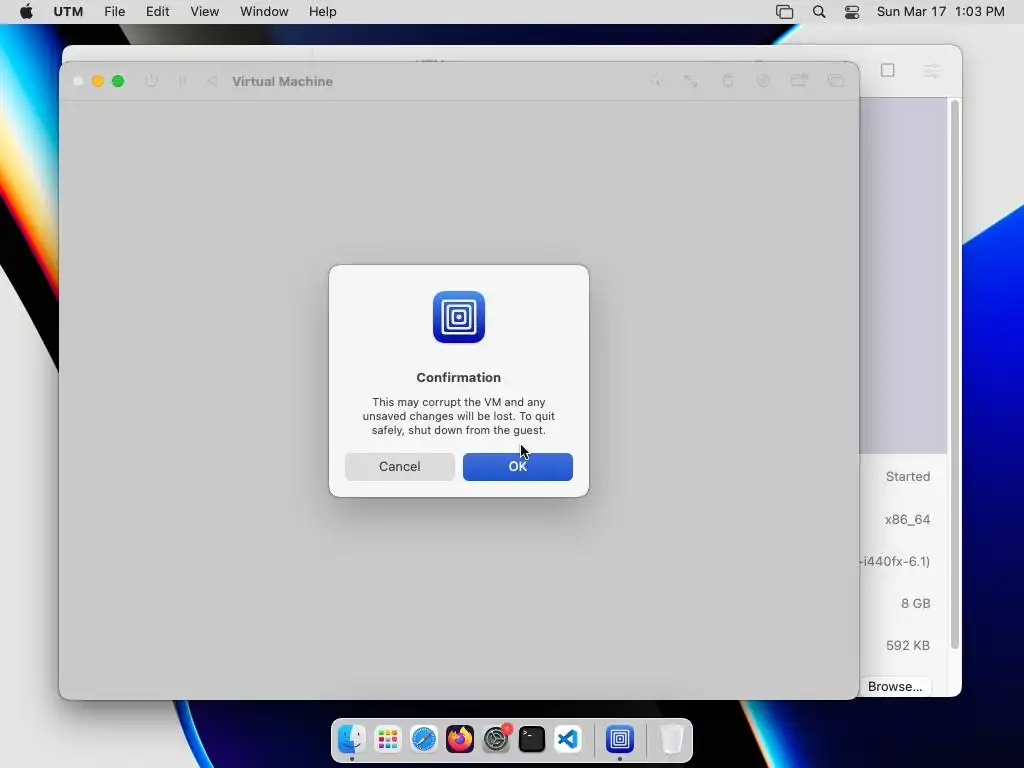The height and width of the screenshot is (768, 1024).
Task: Cancel the confirmation dialog
Action: [400, 466]
